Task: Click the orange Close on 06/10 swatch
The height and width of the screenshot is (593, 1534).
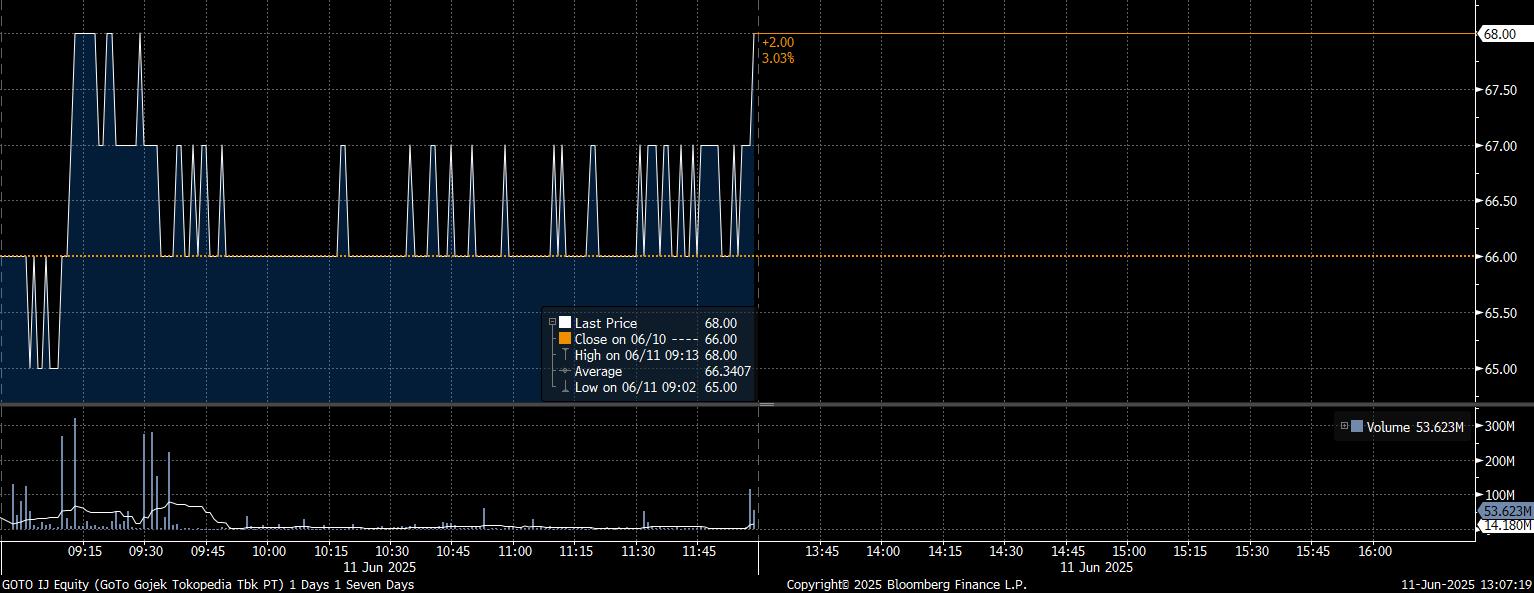Action: click(565, 339)
